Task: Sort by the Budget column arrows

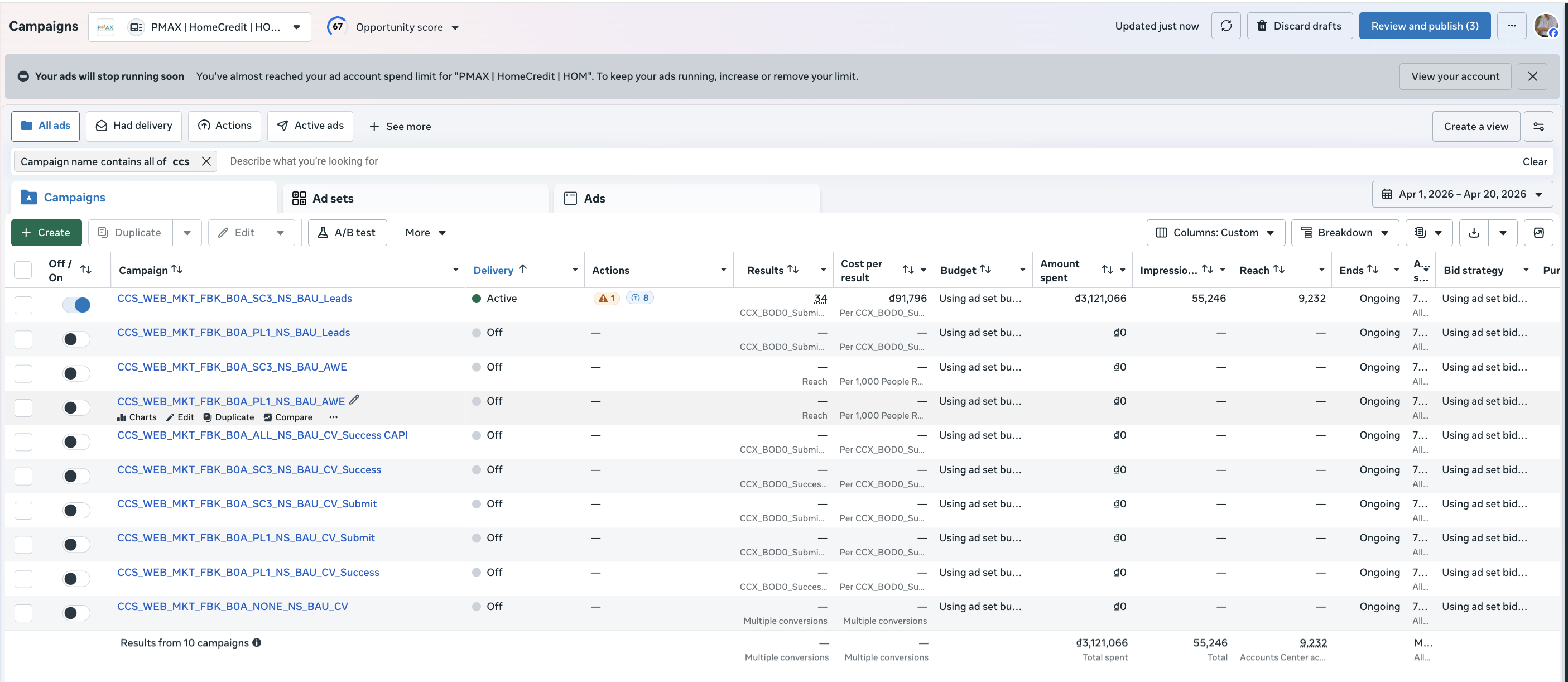Action: [x=985, y=269]
